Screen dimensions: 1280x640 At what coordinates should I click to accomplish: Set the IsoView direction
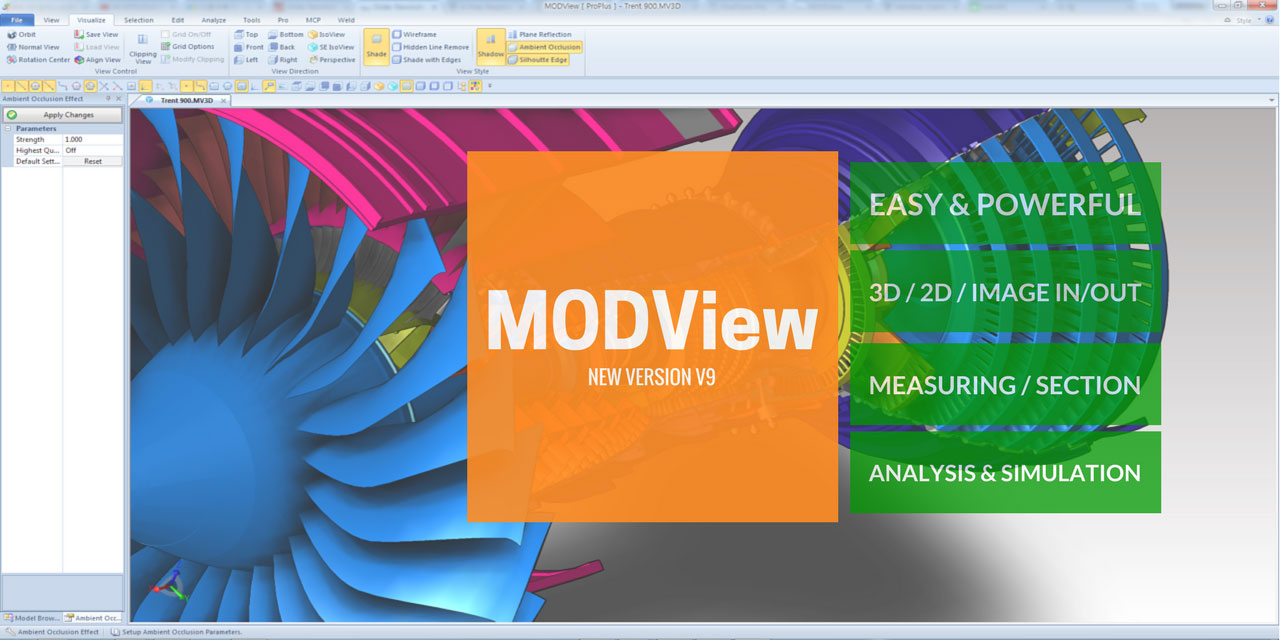click(326, 34)
